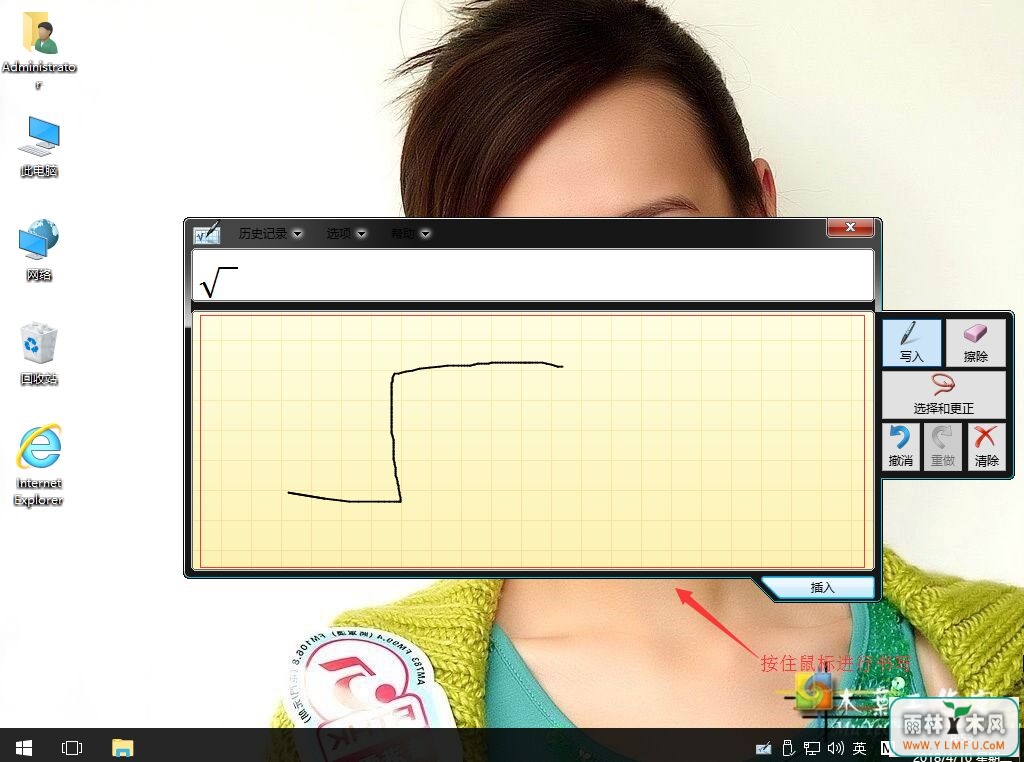1024x762 pixels.
Task: Click the 英 input language indicator
Action: 859,748
